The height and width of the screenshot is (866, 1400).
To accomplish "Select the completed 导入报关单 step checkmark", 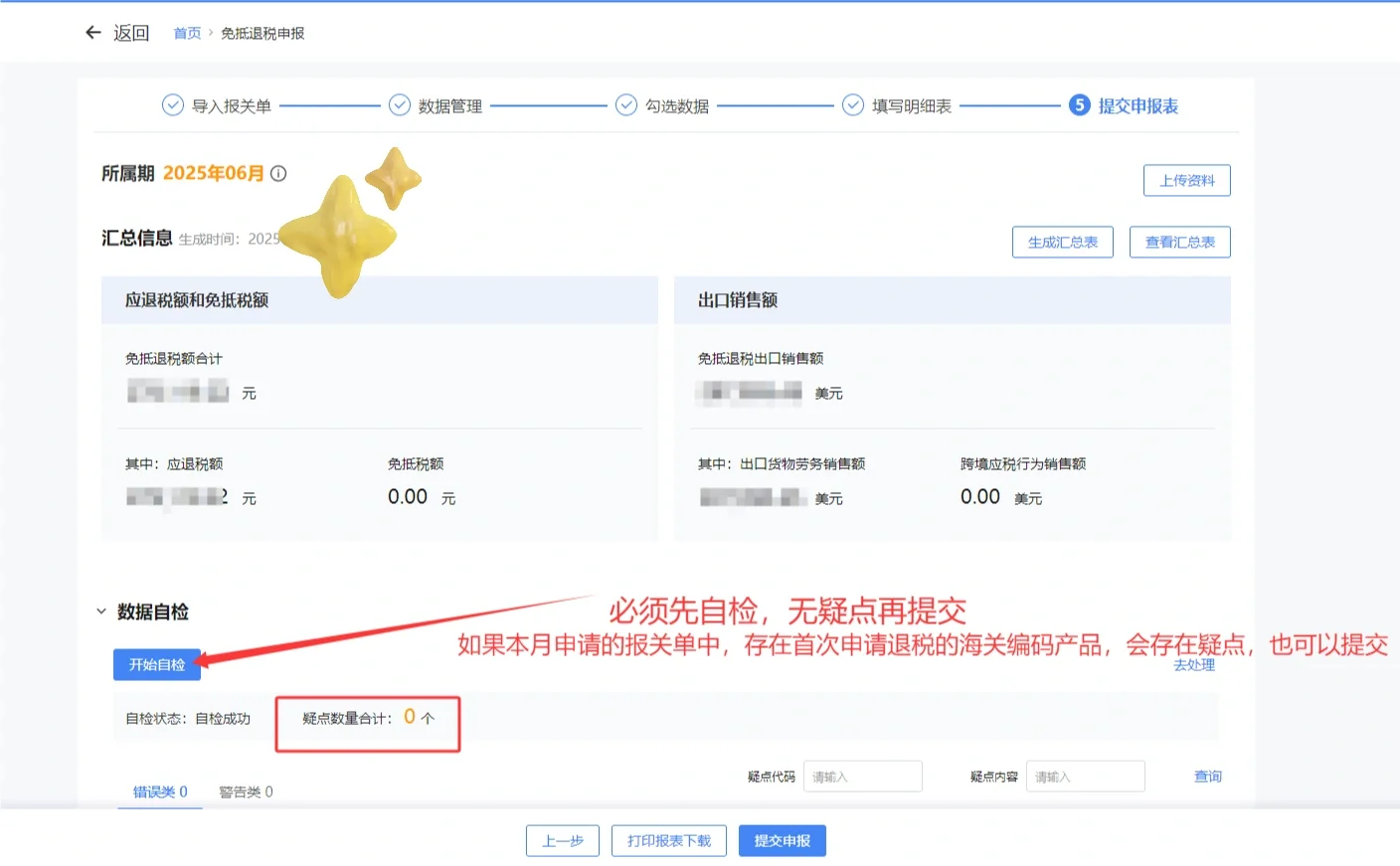I will (172, 103).
